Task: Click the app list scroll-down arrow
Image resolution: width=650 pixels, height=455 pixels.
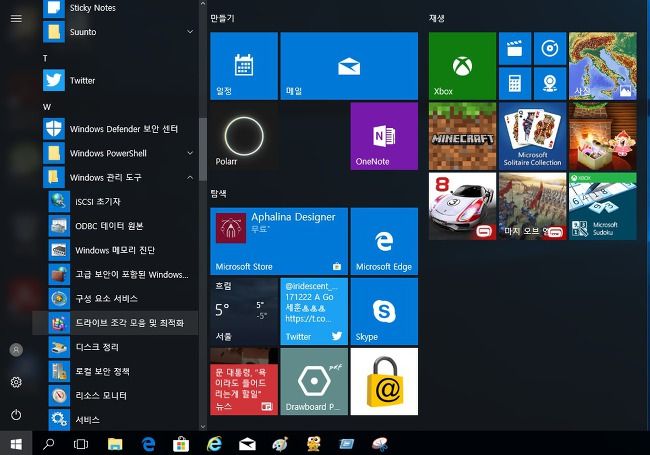Action: [x=203, y=426]
